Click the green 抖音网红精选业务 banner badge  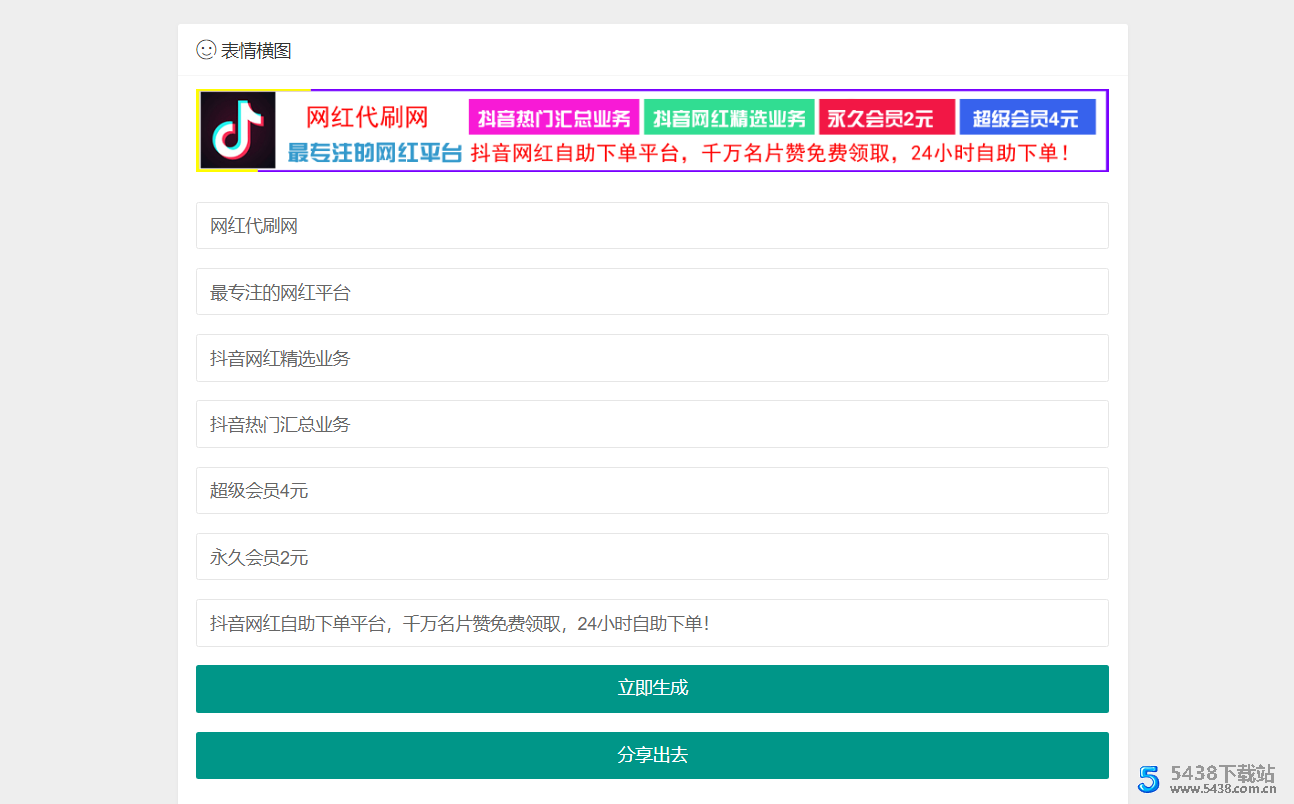click(729, 118)
